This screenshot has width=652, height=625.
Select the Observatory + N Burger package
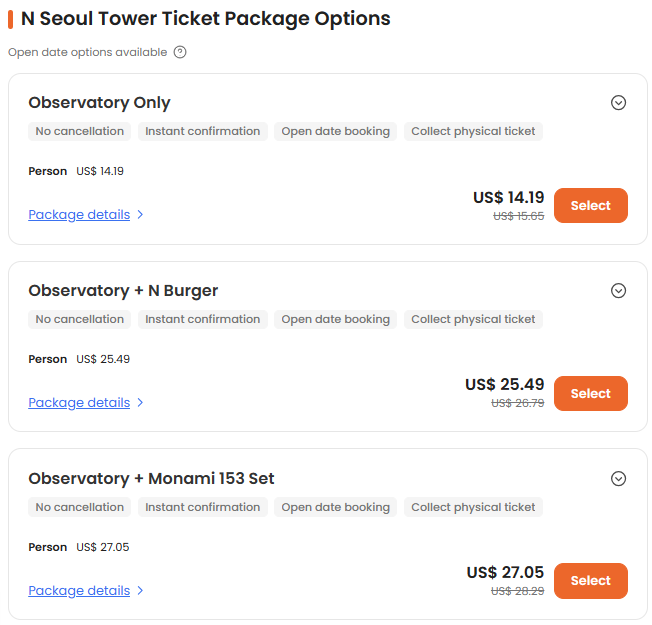point(590,393)
